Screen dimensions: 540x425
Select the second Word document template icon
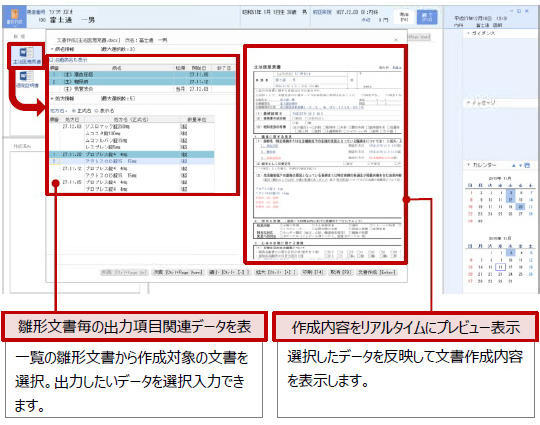pos(27,80)
